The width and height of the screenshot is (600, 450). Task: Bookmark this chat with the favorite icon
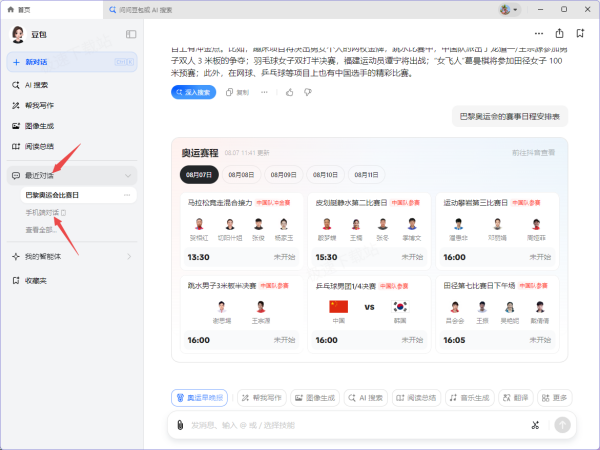pos(580,34)
